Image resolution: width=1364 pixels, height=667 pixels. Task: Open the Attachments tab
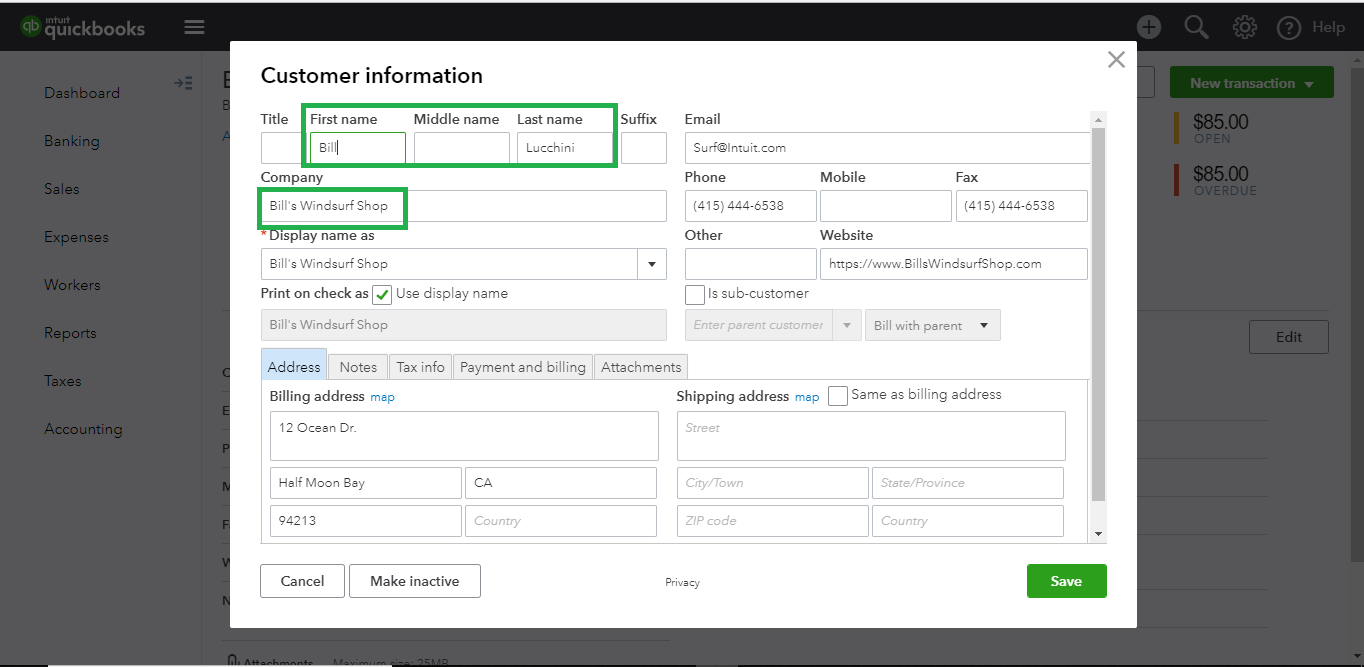click(x=641, y=367)
